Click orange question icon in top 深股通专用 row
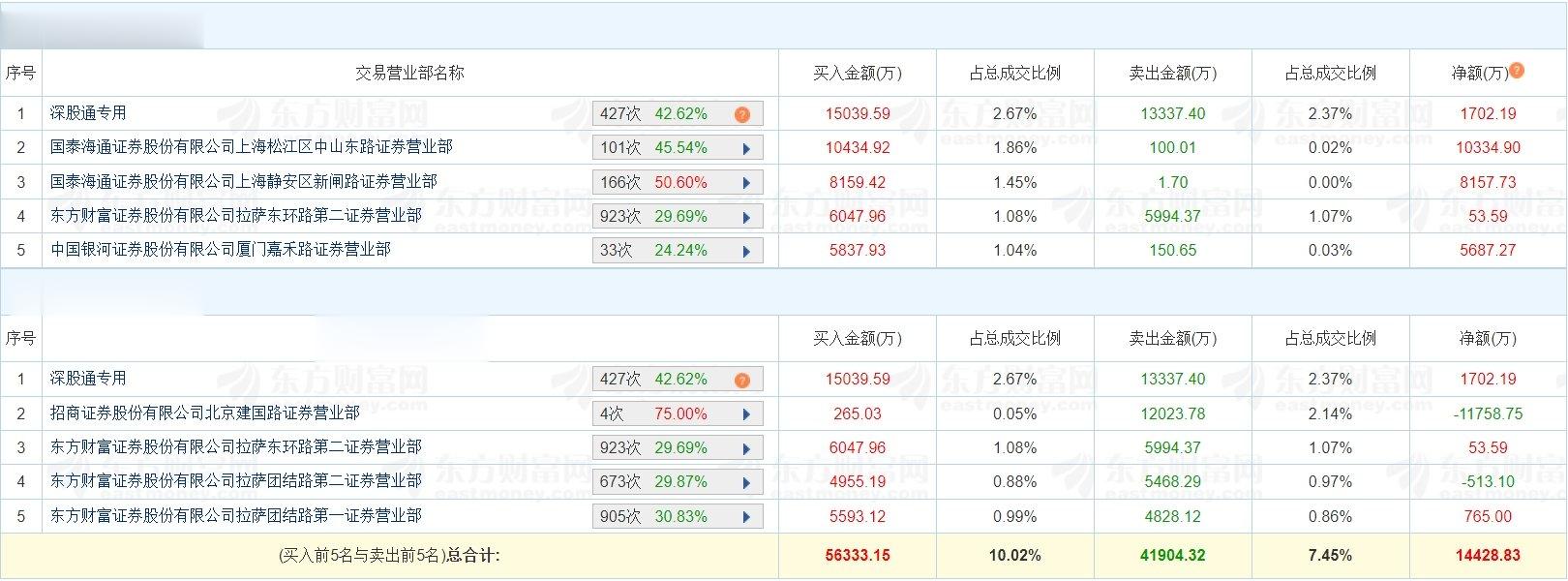This screenshot has height=581, width=1568. 741,114
